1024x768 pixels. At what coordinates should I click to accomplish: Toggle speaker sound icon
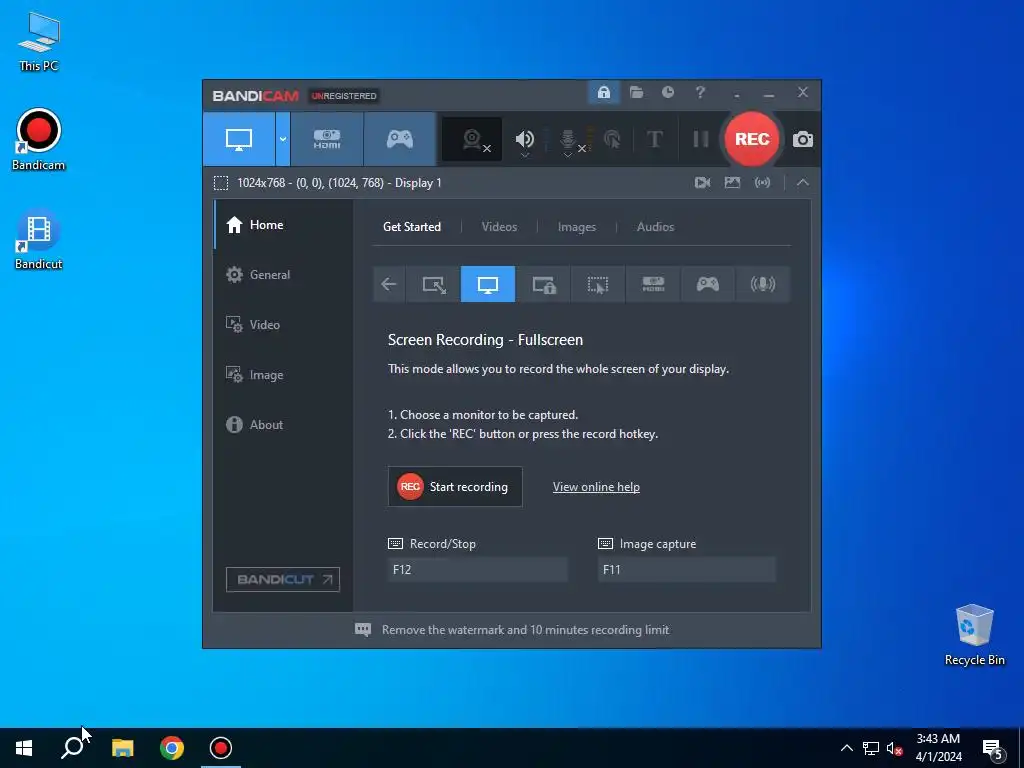[524, 139]
